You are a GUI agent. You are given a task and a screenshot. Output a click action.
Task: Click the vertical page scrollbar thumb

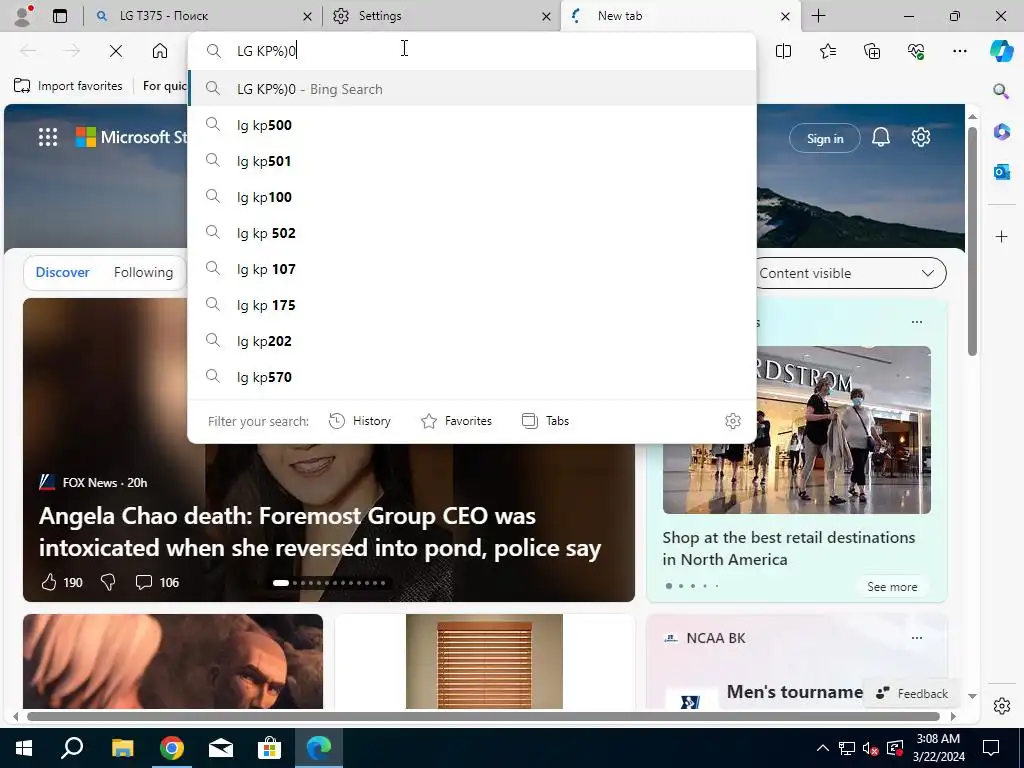tap(972, 242)
